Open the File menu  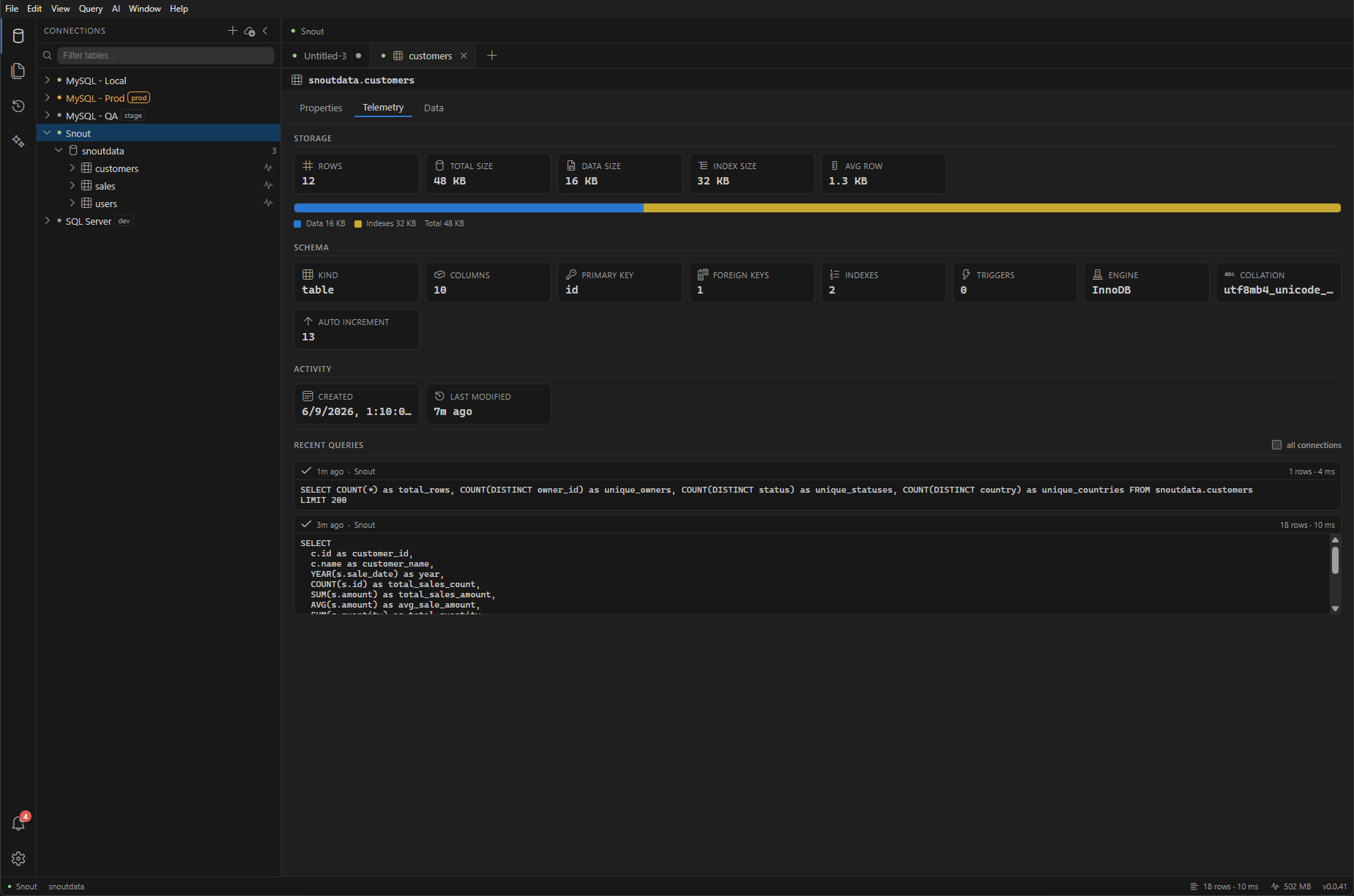pos(12,9)
